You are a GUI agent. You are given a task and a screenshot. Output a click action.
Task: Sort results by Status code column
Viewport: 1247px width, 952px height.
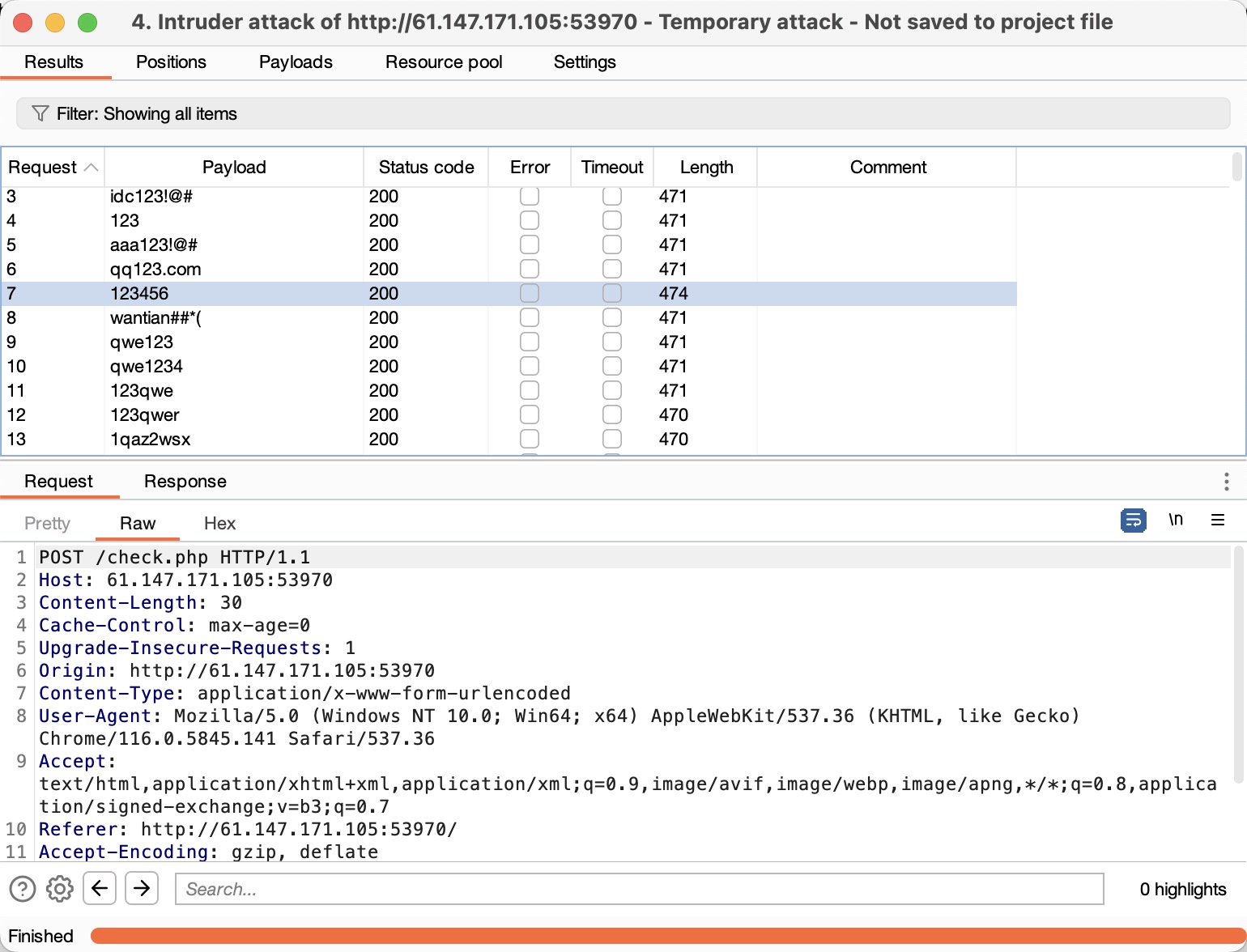[x=426, y=168]
